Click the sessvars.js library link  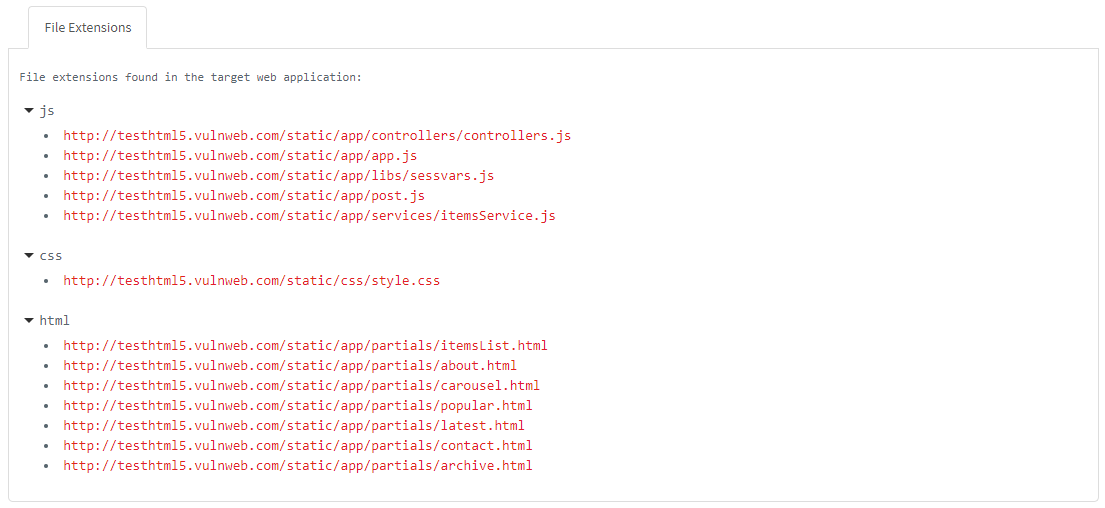(278, 175)
